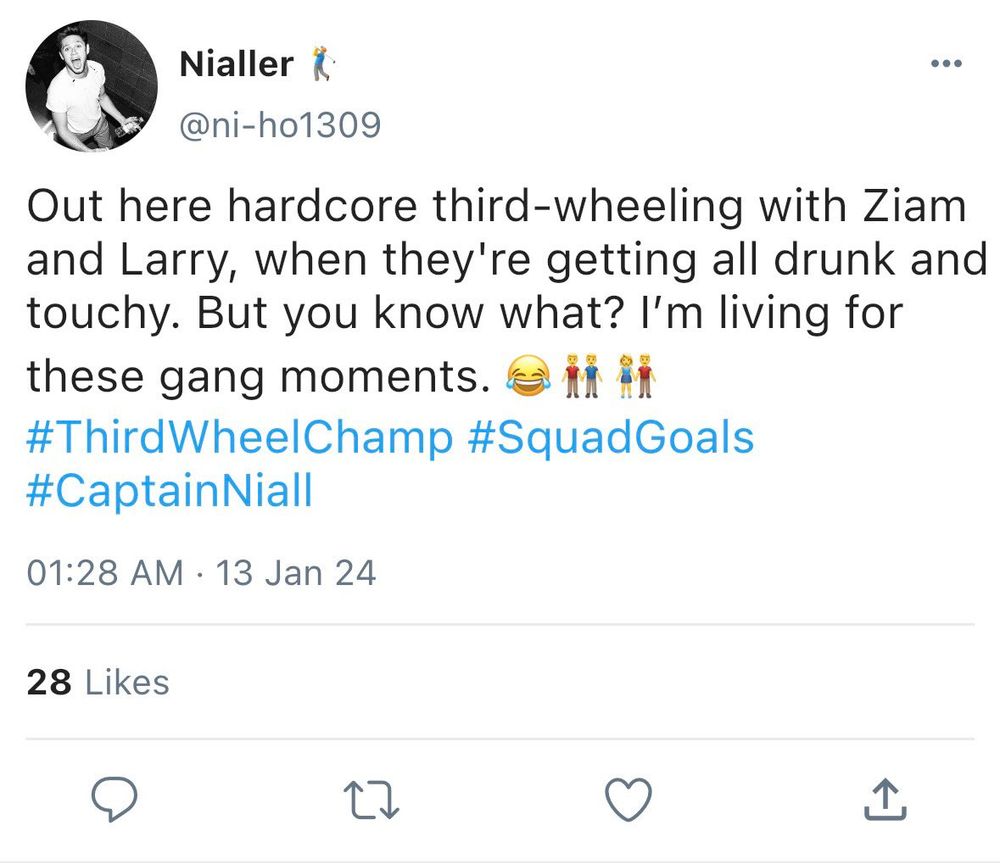
Task: Open the @ni-ho1309 handle
Action: tap(279, 126)
